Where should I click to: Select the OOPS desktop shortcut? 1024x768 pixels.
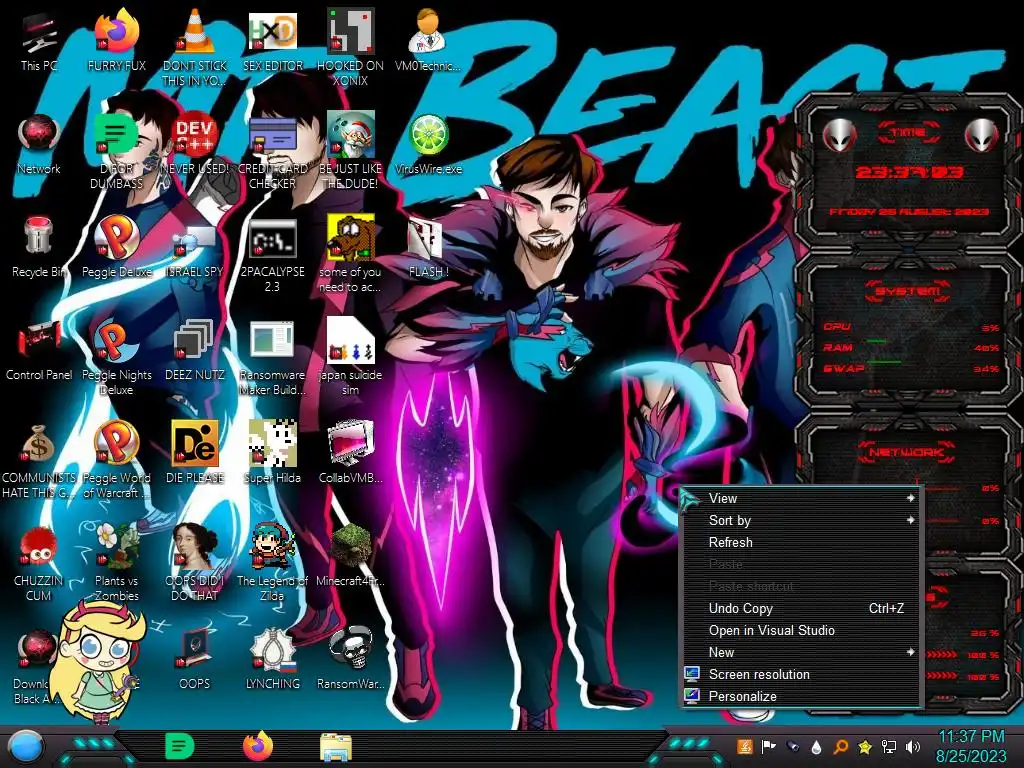[x=195, y=659]
